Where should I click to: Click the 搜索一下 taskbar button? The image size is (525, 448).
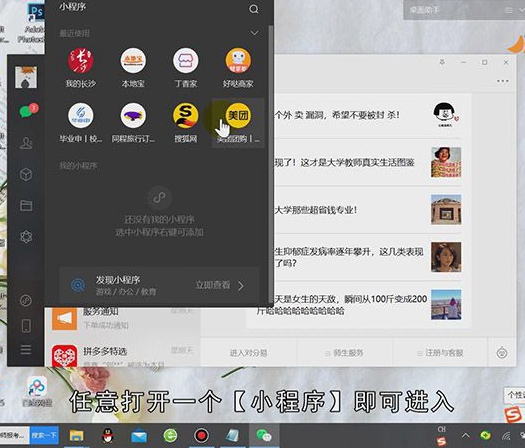tap(45, 435)
